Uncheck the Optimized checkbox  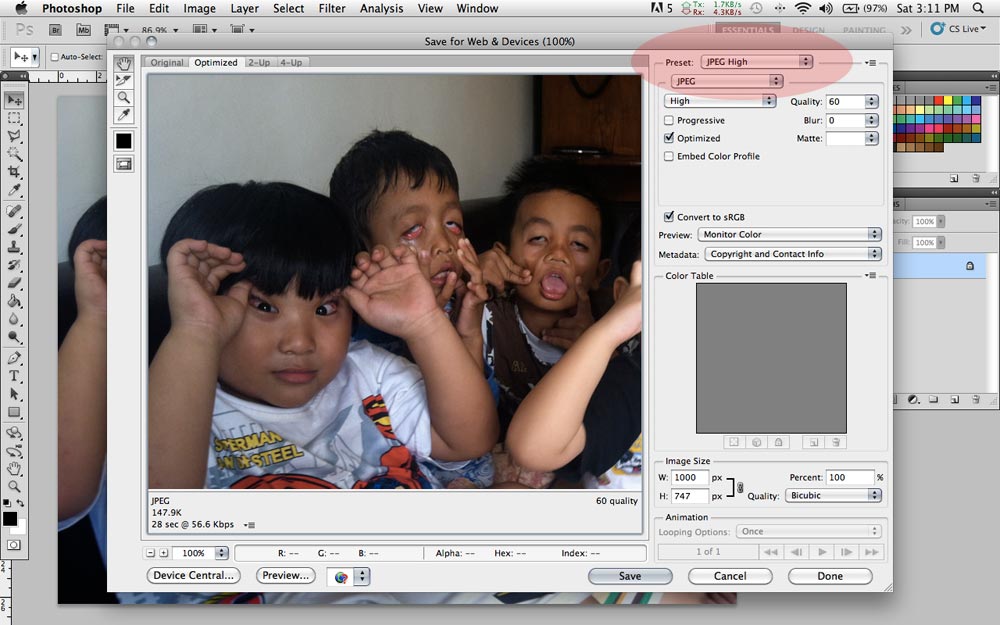pos(669,139)
